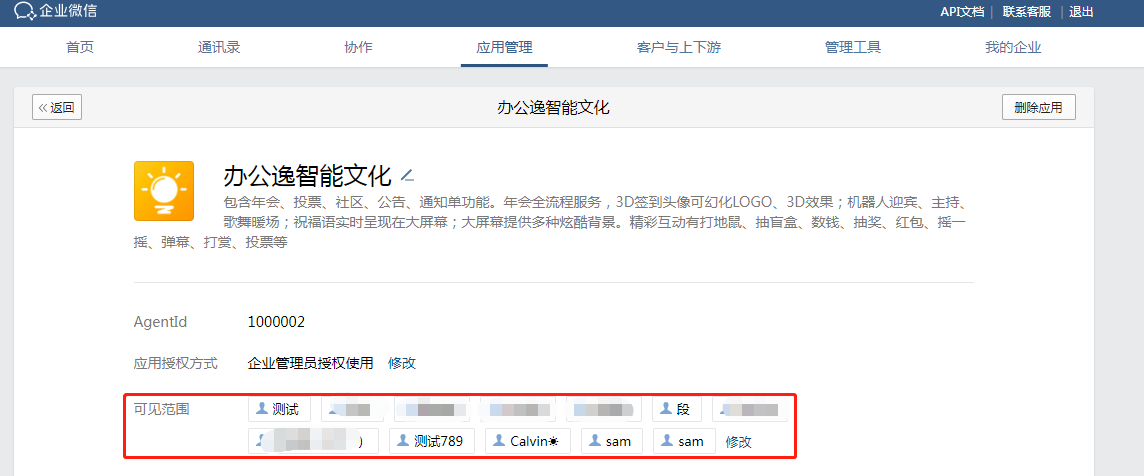This screenshot has height=476, width=1144.
Task: Click the person icon in Calvin tag
Action: coord(500,440)
